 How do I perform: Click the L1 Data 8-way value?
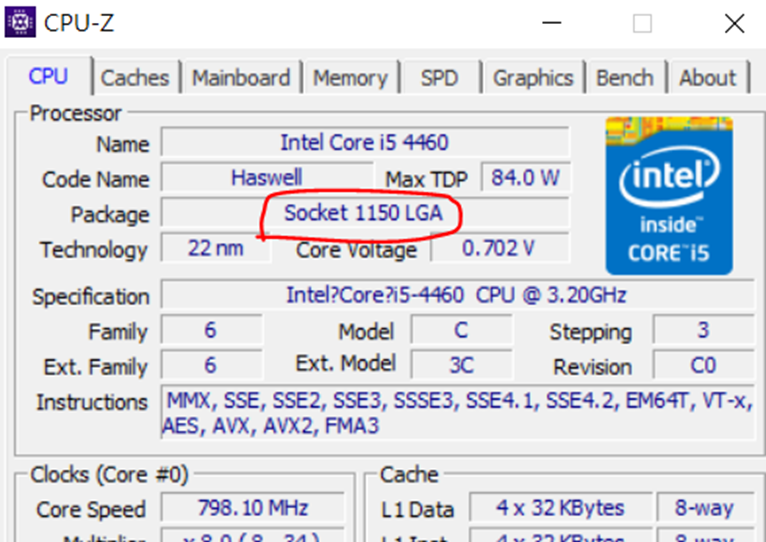pos(705,508)
